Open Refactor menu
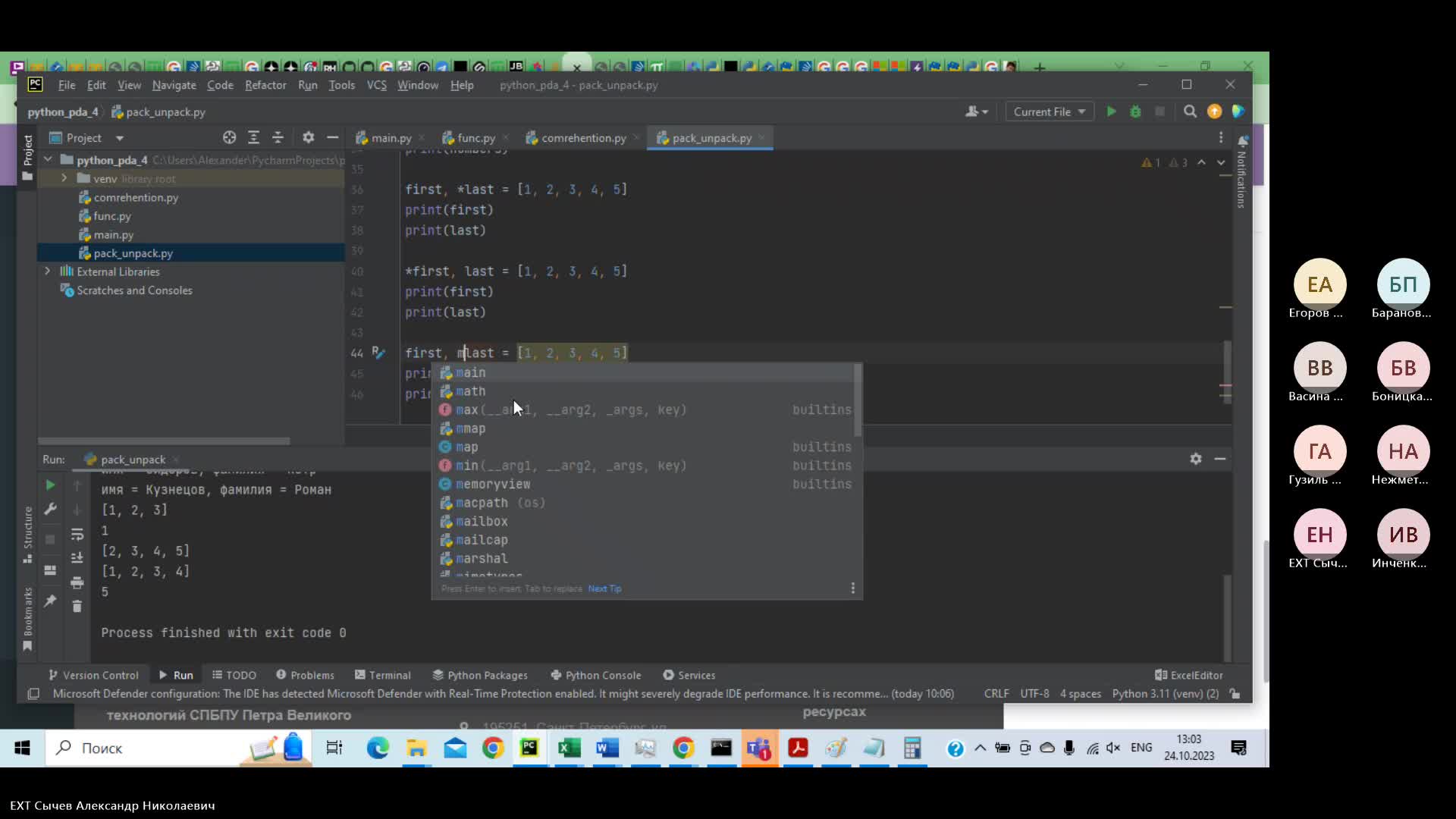 click(265, 85)
